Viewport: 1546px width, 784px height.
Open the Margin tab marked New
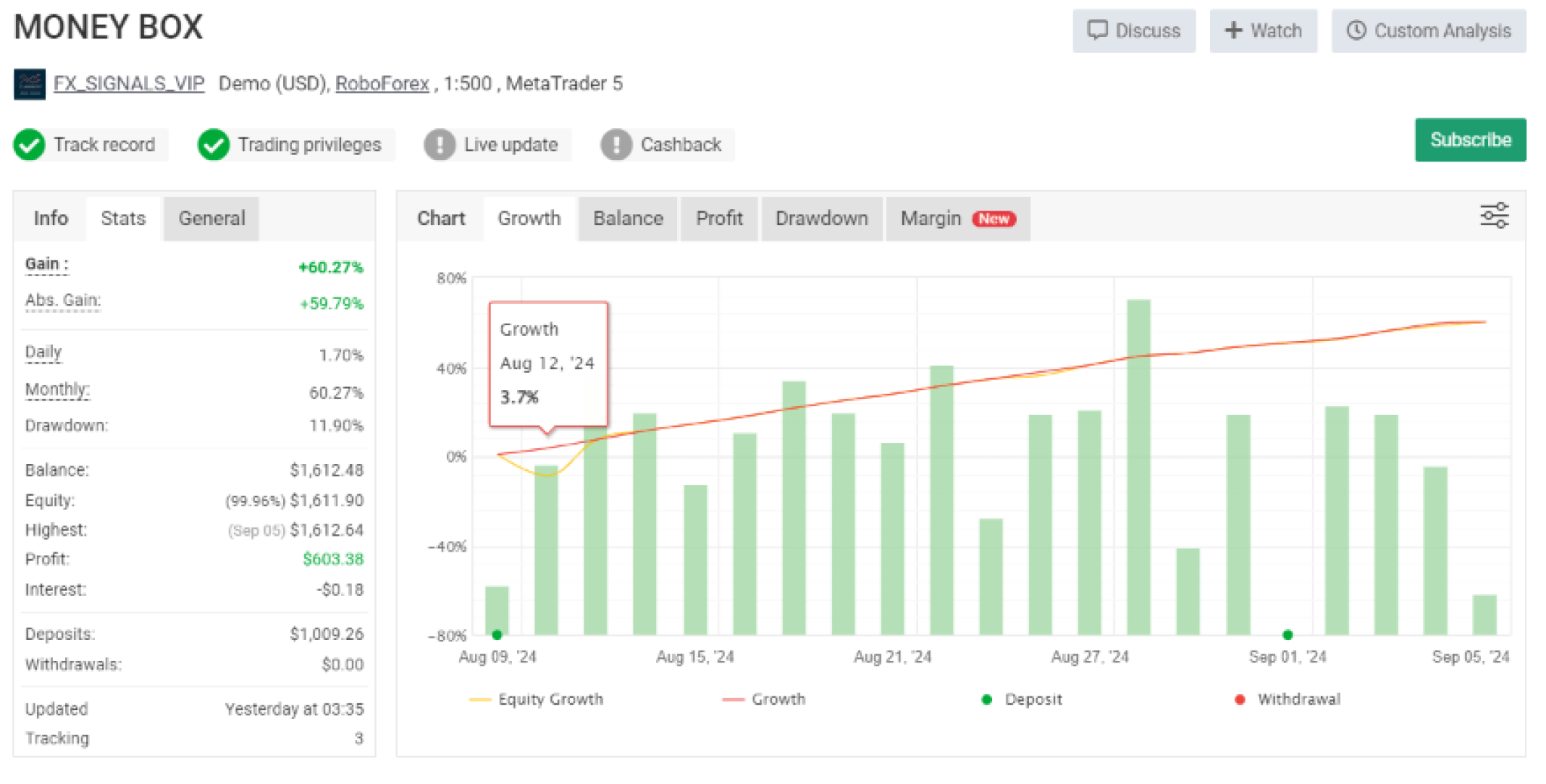958,219
